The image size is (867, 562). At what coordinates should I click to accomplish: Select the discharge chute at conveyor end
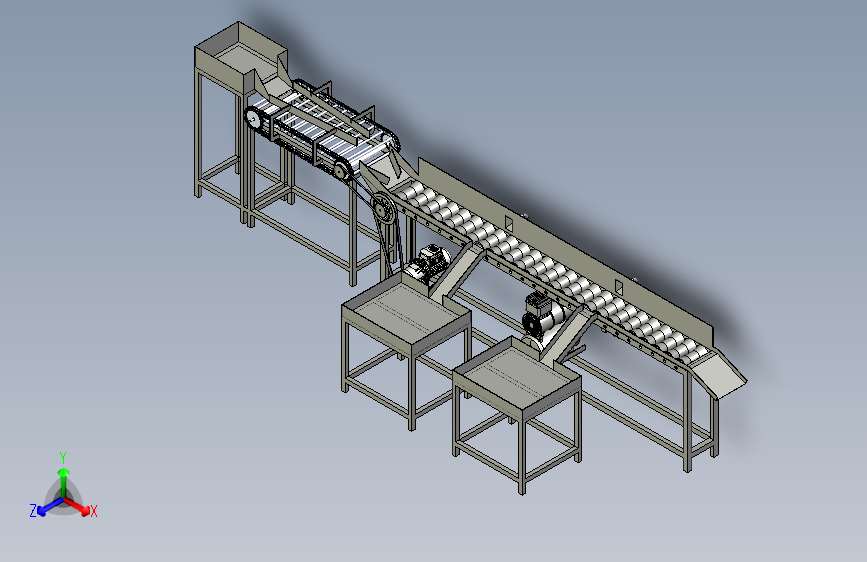click(x=720, y=373)
